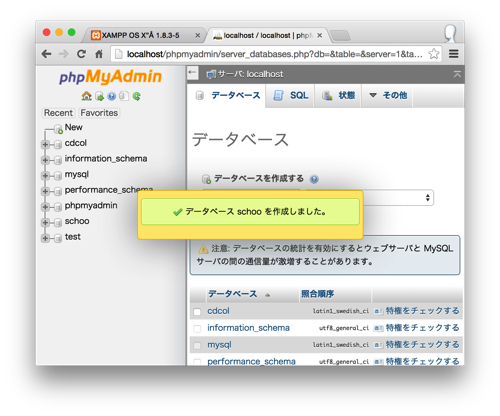Expand the cdcol database tree node
The height and width of the screenshot is (416, 500).
coord(45,144)
